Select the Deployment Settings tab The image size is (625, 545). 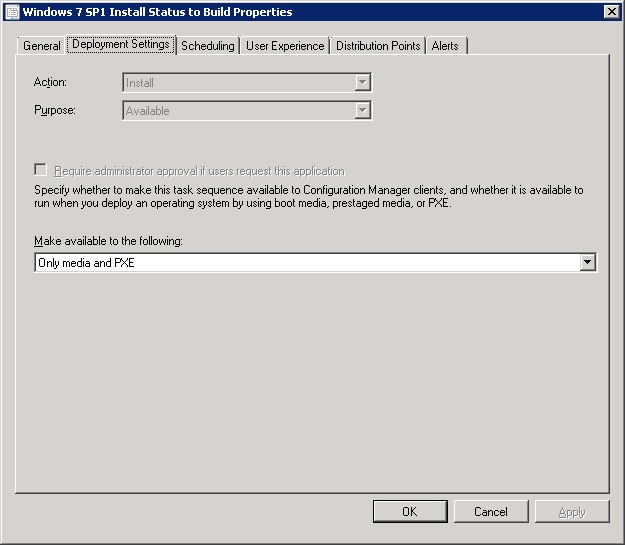pyautogui.click(x=121, y=45)
